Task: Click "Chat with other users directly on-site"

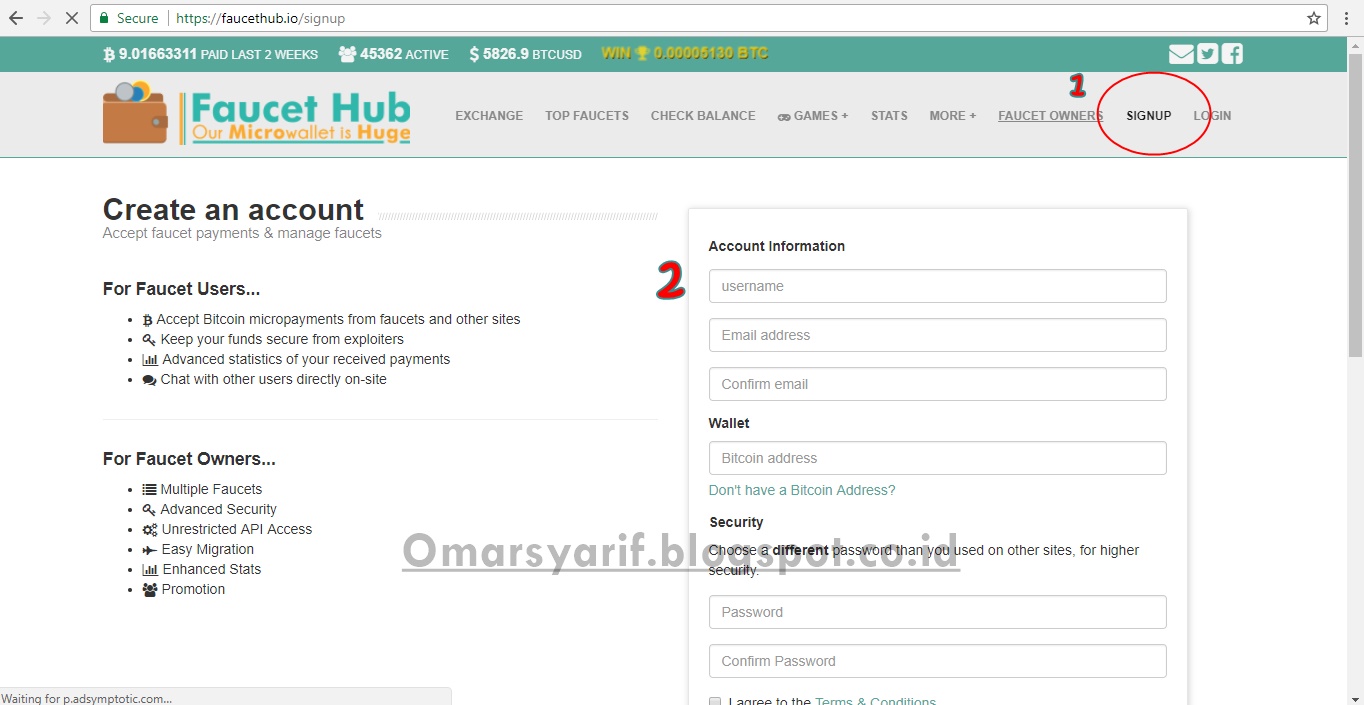Action: [273, 379]
